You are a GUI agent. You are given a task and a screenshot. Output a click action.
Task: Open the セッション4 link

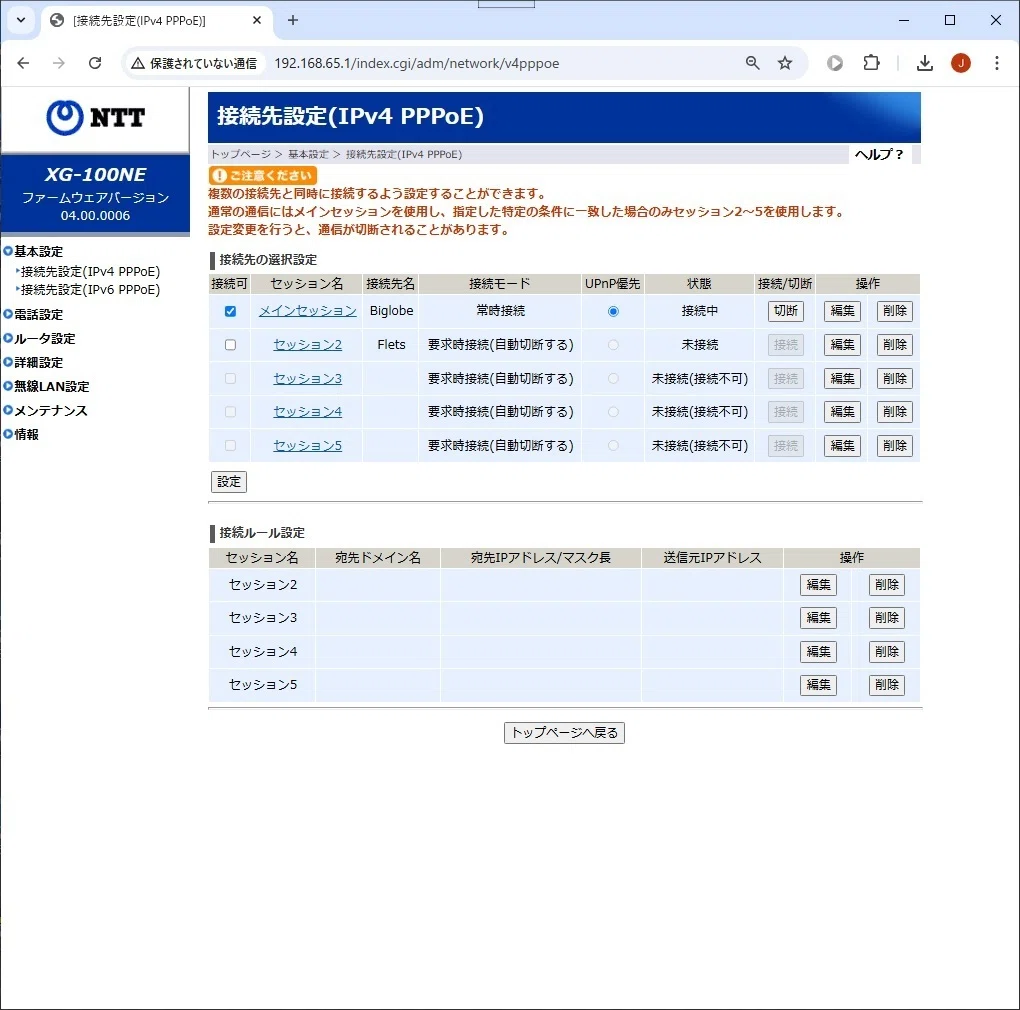coord(308,412)
